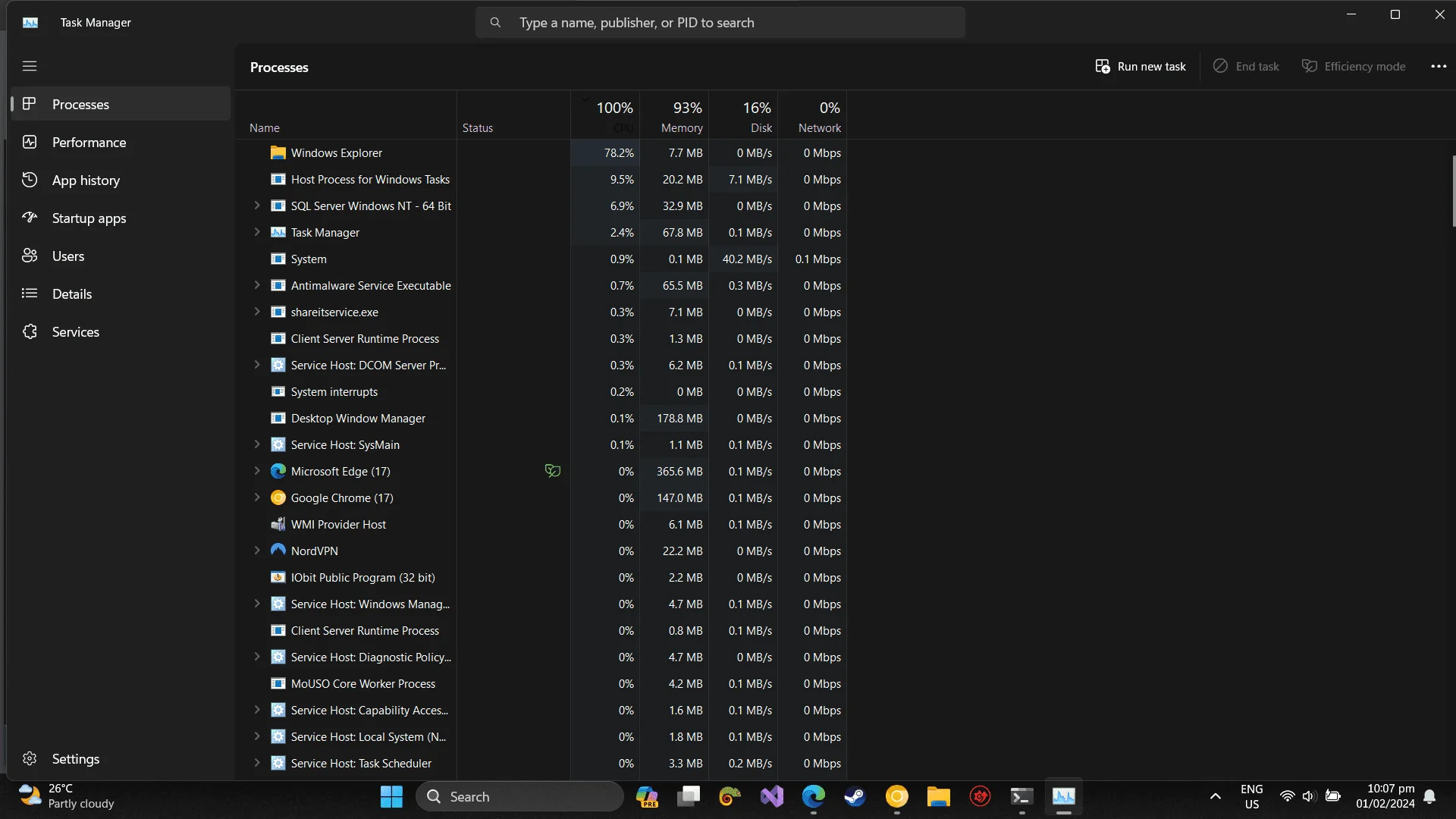Click the Google Chrome process icon
The width and height of the screenshot is (1456, 819).
pos(278,498)
